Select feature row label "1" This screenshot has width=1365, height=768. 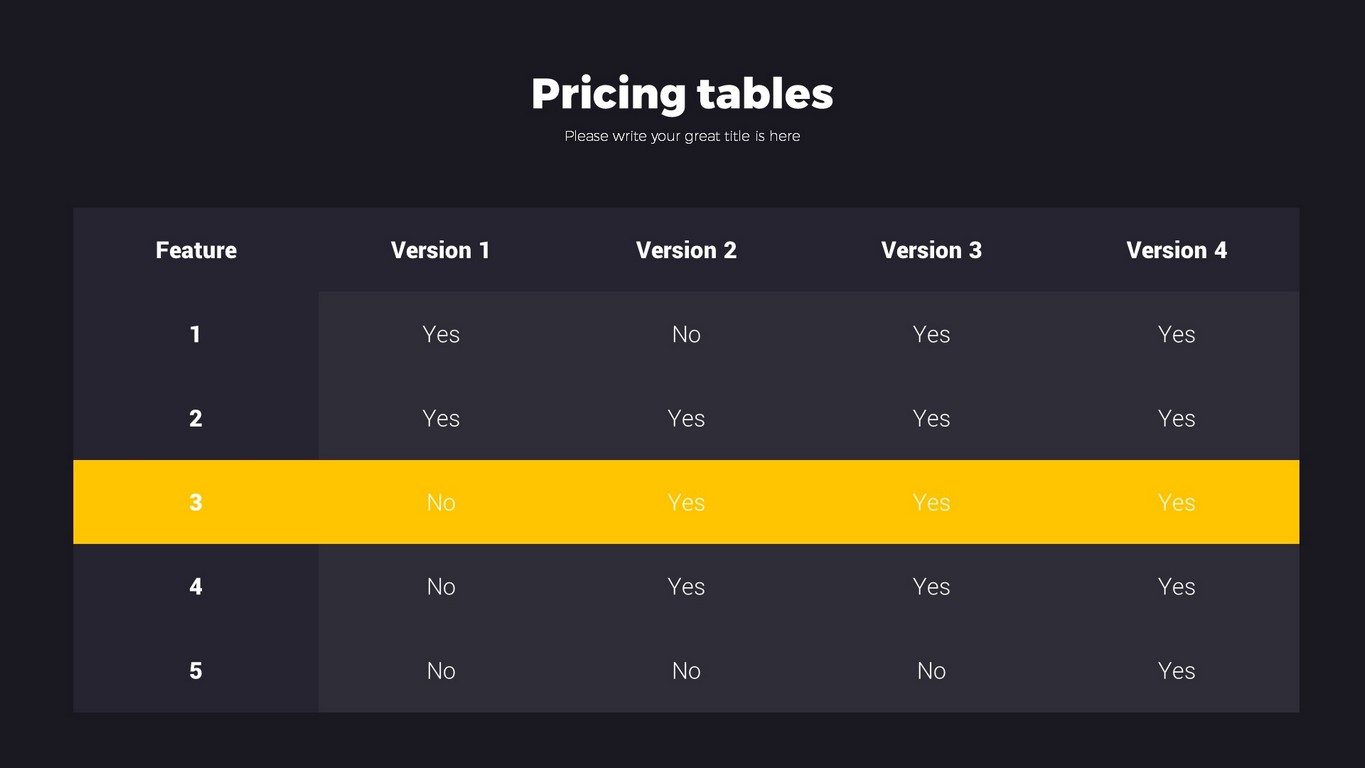[x=196, y=334]
